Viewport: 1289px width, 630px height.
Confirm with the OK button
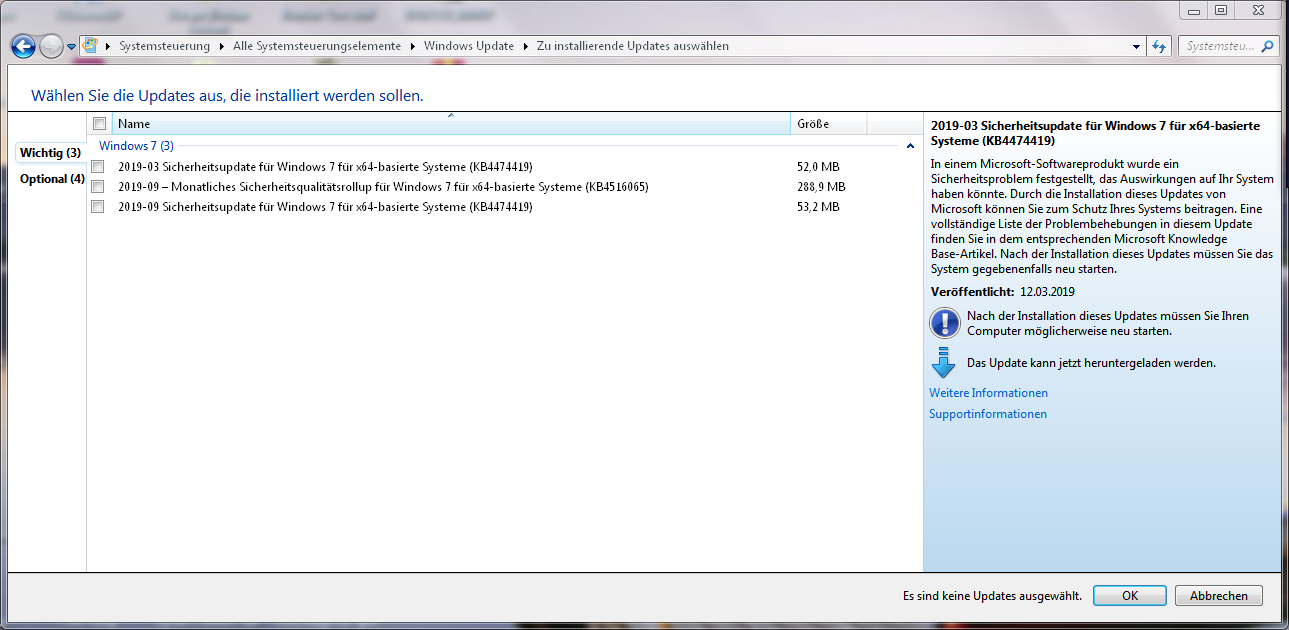(x=1130, y=595)
